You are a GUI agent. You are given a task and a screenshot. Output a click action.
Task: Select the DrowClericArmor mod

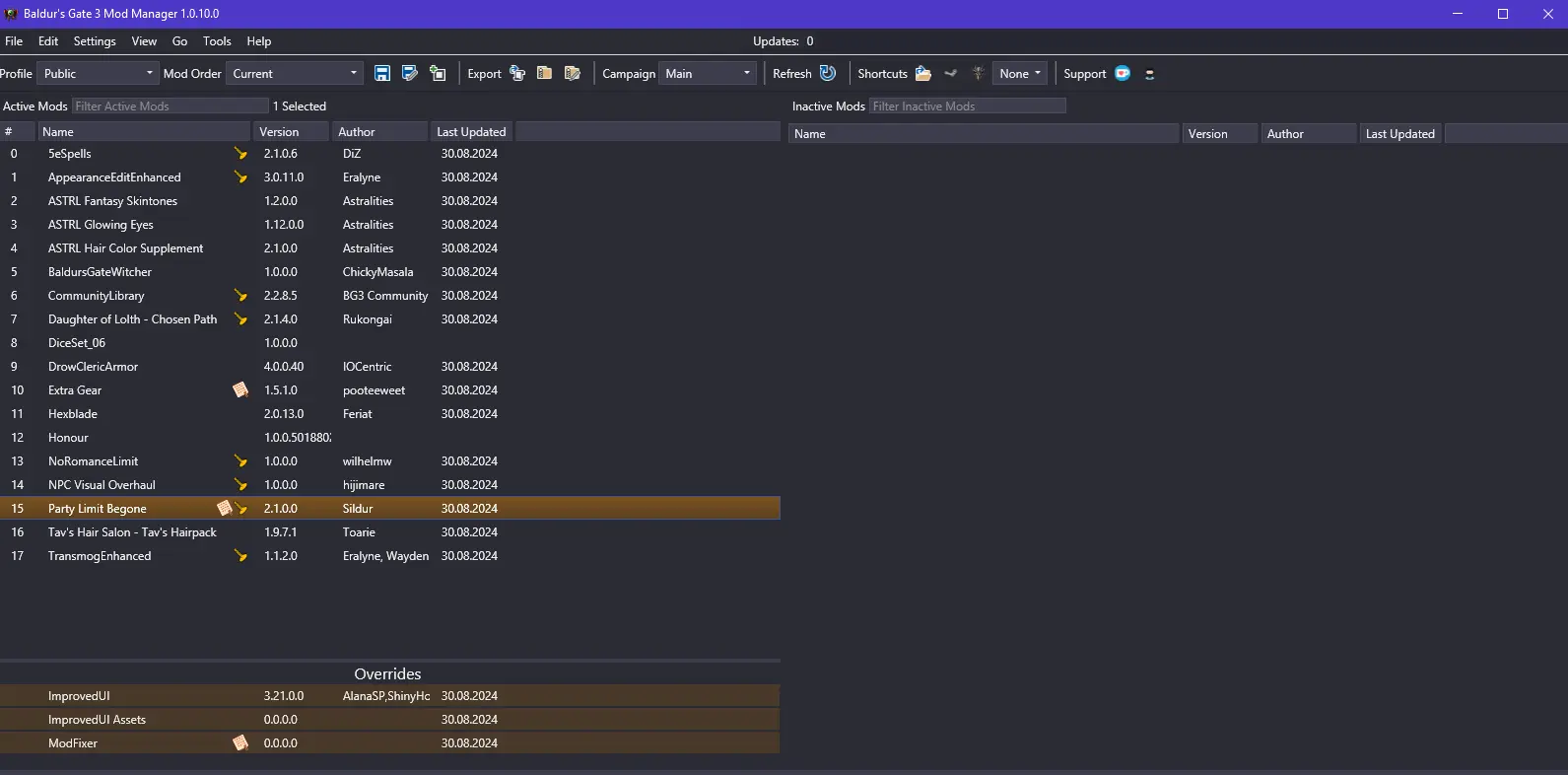click(390, 367)
